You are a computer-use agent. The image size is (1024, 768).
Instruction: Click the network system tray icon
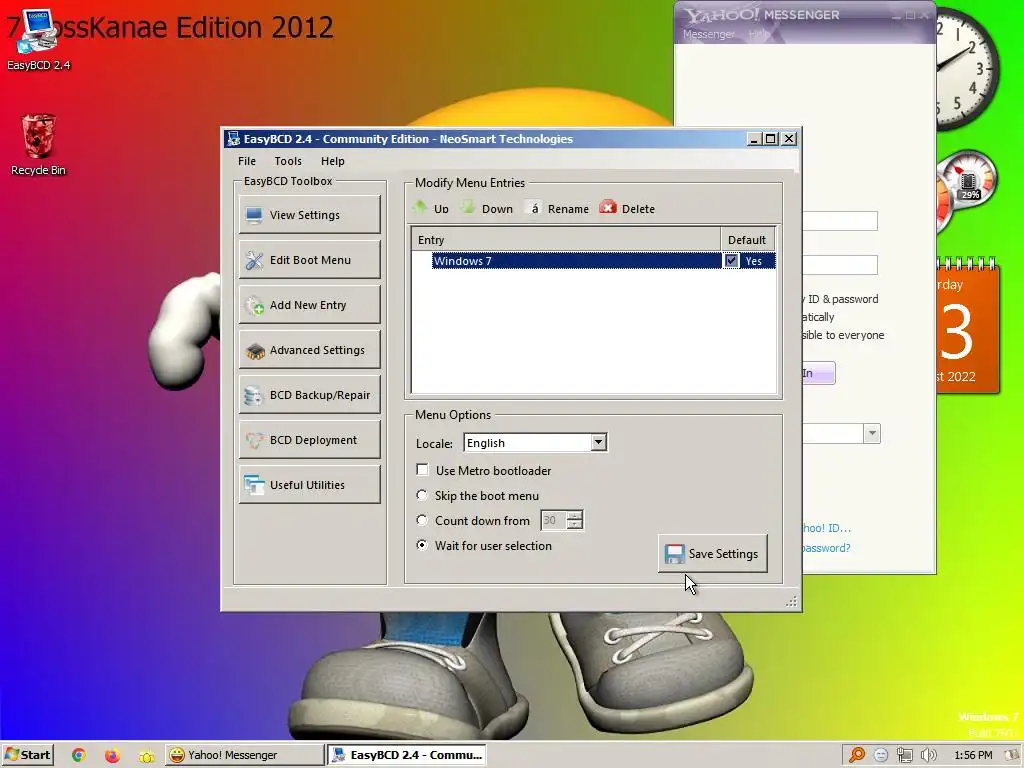904,755
